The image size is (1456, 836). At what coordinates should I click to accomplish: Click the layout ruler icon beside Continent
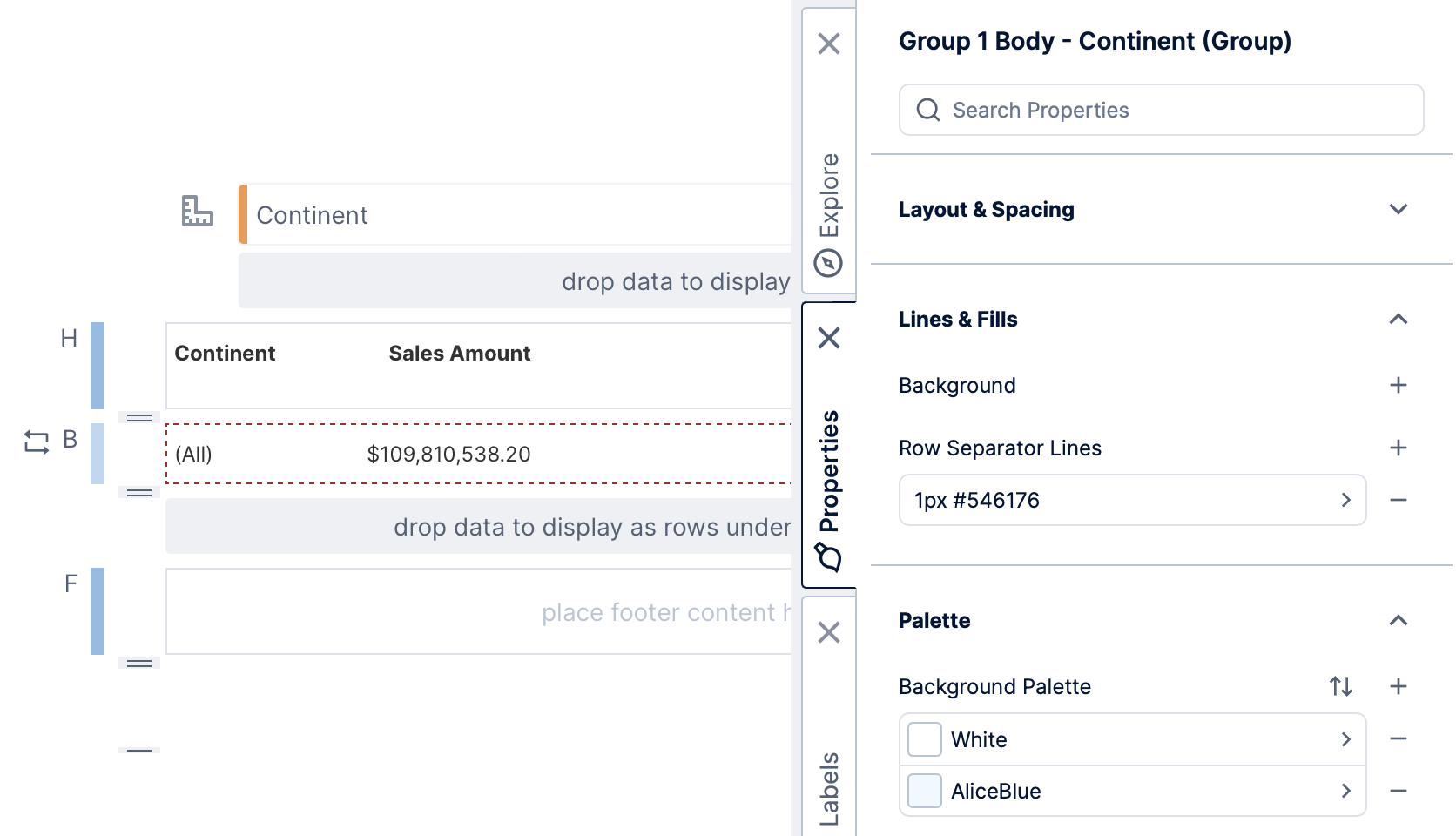click(198, 212)
